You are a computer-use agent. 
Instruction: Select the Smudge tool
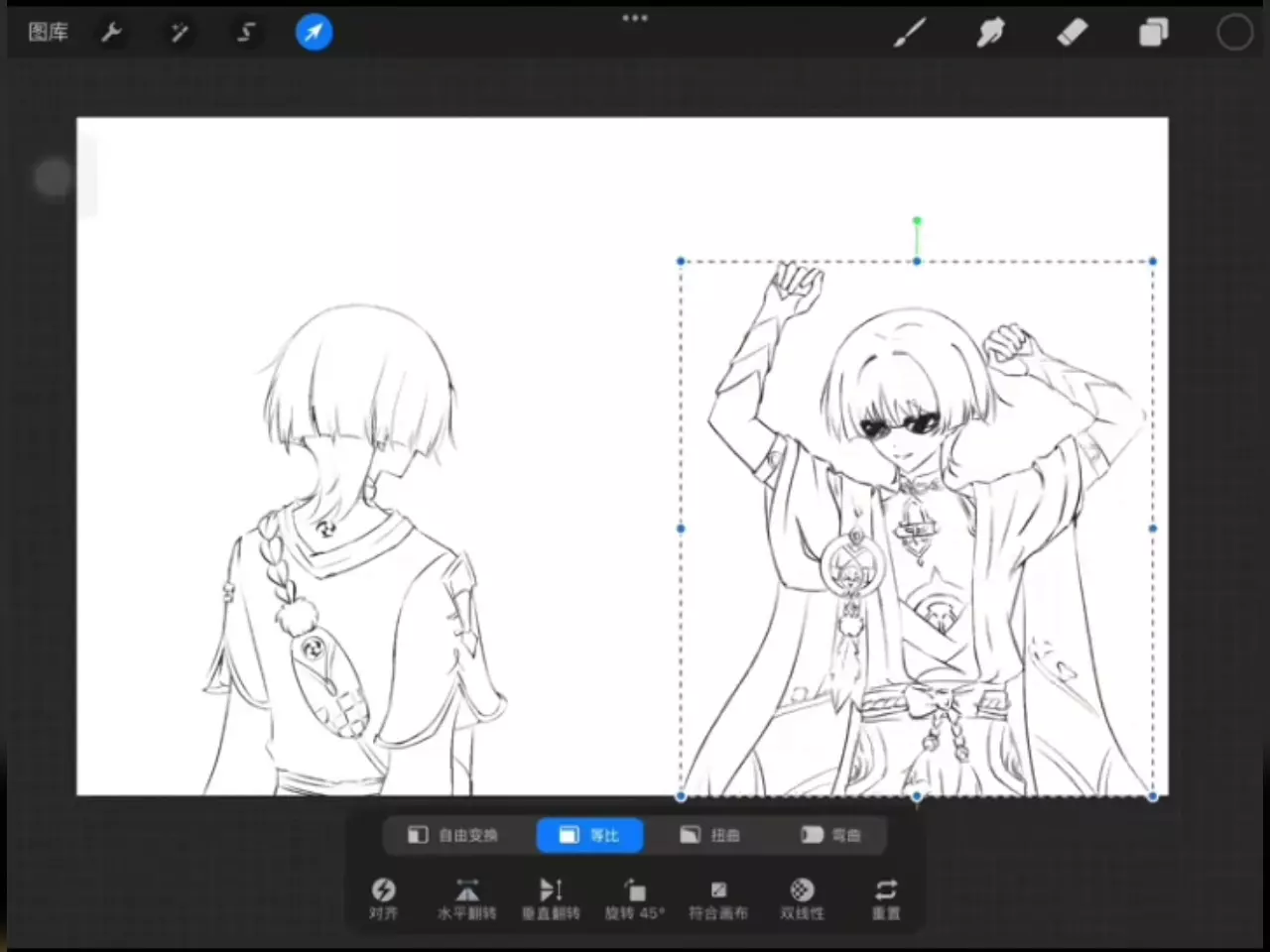coord(990,33)
